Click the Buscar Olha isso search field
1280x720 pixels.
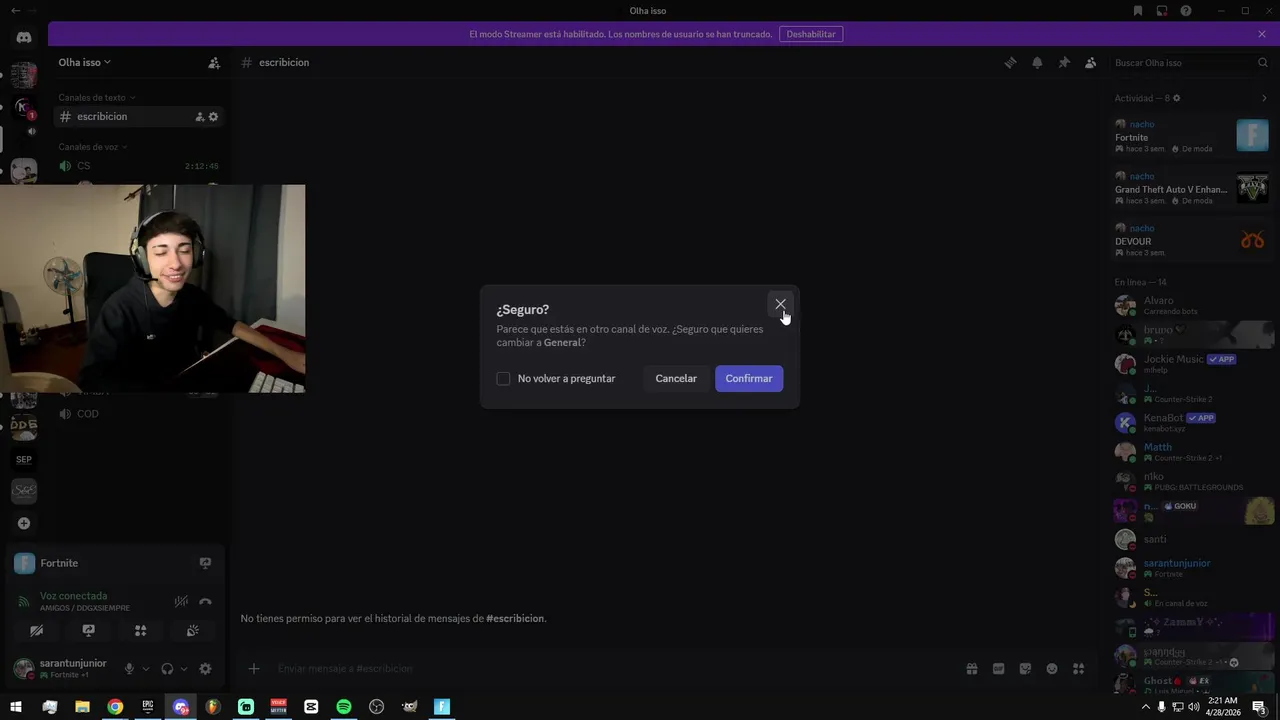click(x=1190, y=62)
